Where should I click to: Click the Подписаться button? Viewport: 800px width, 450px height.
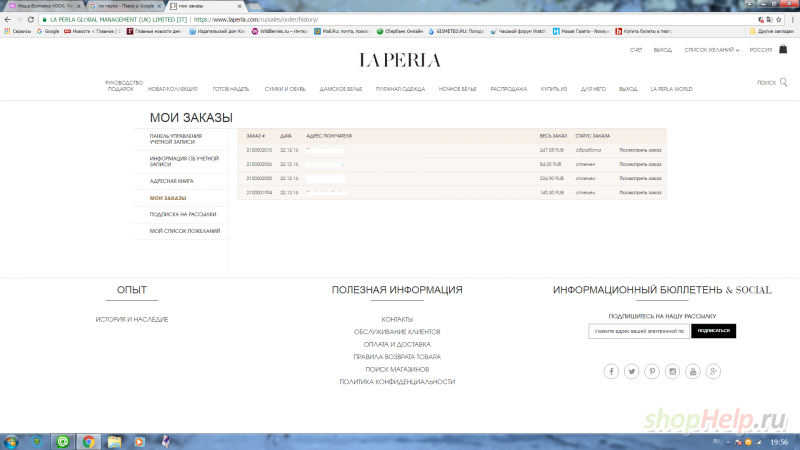(x=713, y=331)
